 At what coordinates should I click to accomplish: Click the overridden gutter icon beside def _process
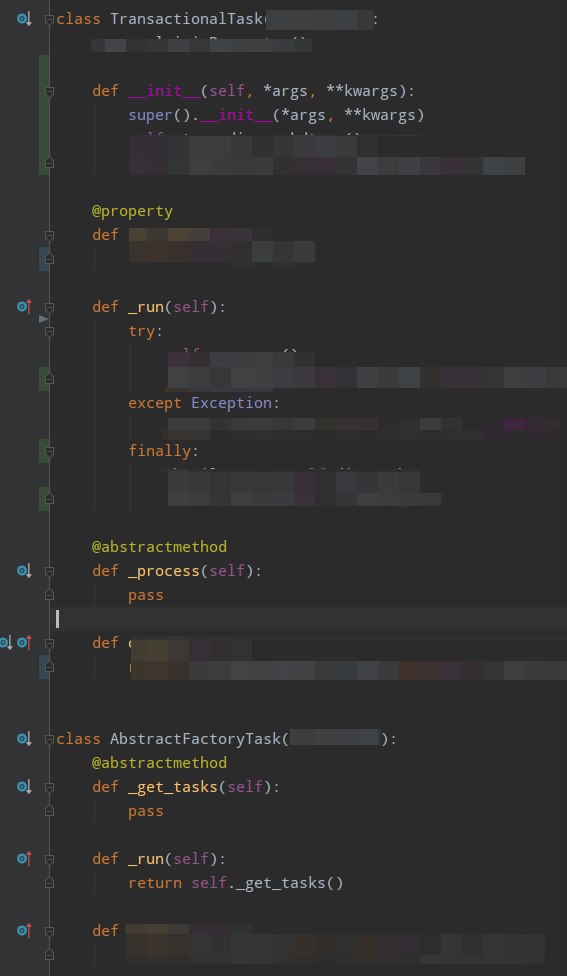24,571
